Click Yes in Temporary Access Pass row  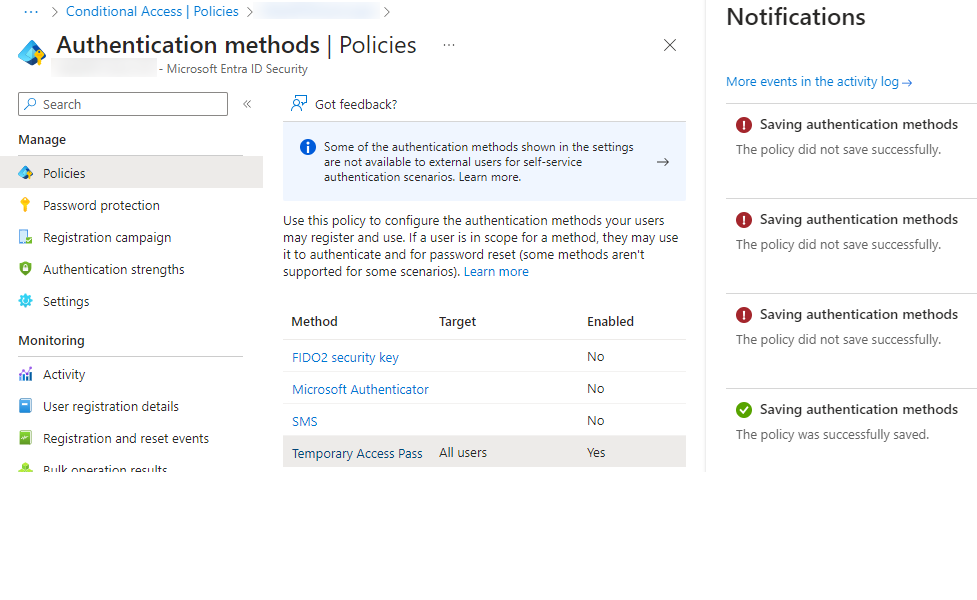[x=596, y=452]
